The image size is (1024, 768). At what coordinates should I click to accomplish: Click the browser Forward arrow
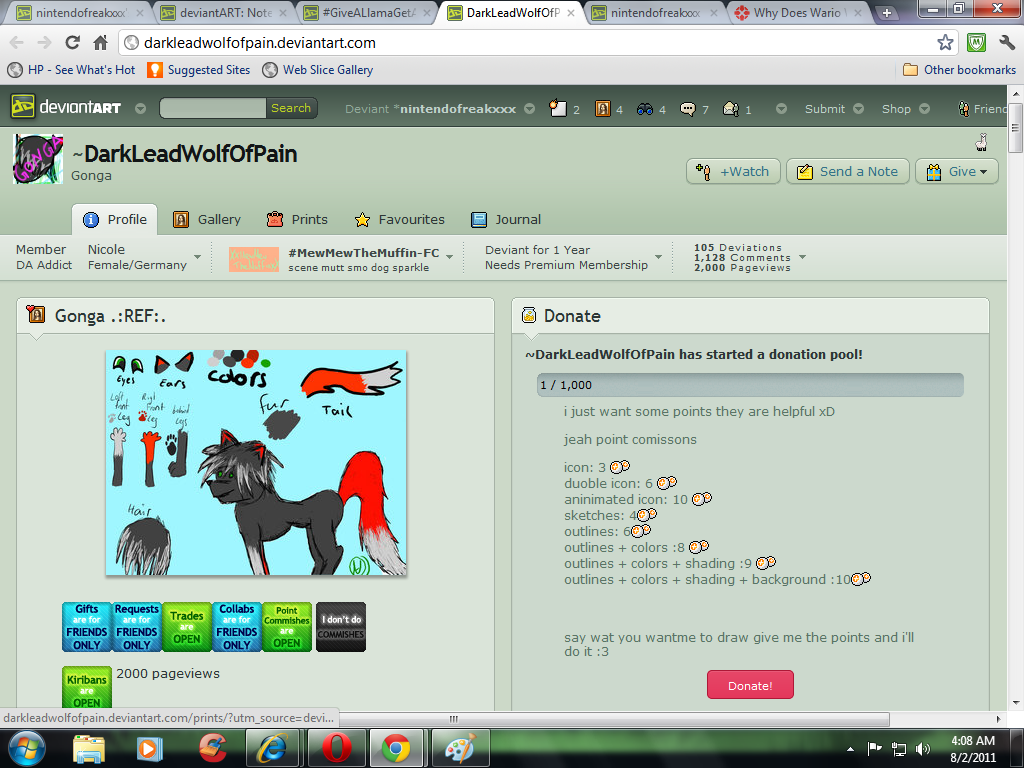pyautogui.click(x=44, y=43)
